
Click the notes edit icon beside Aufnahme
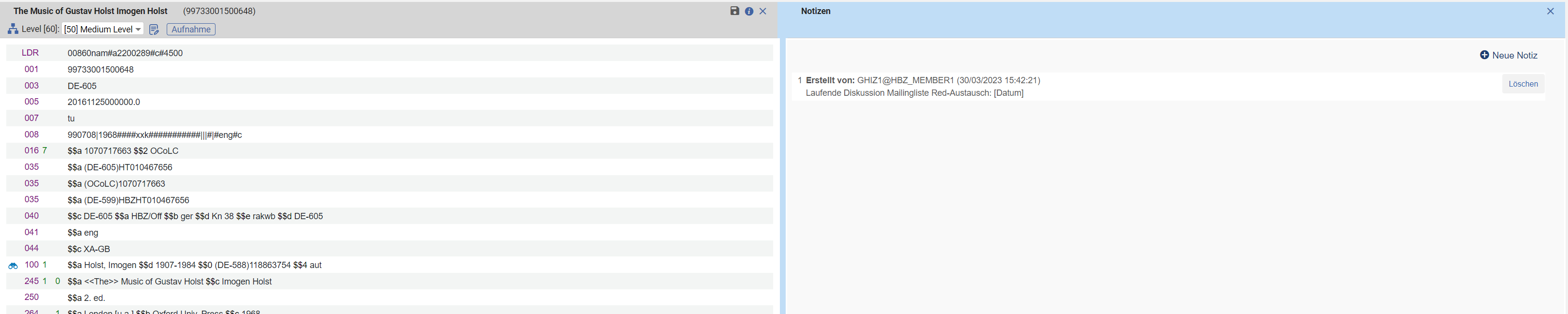(x=154, y=29)
